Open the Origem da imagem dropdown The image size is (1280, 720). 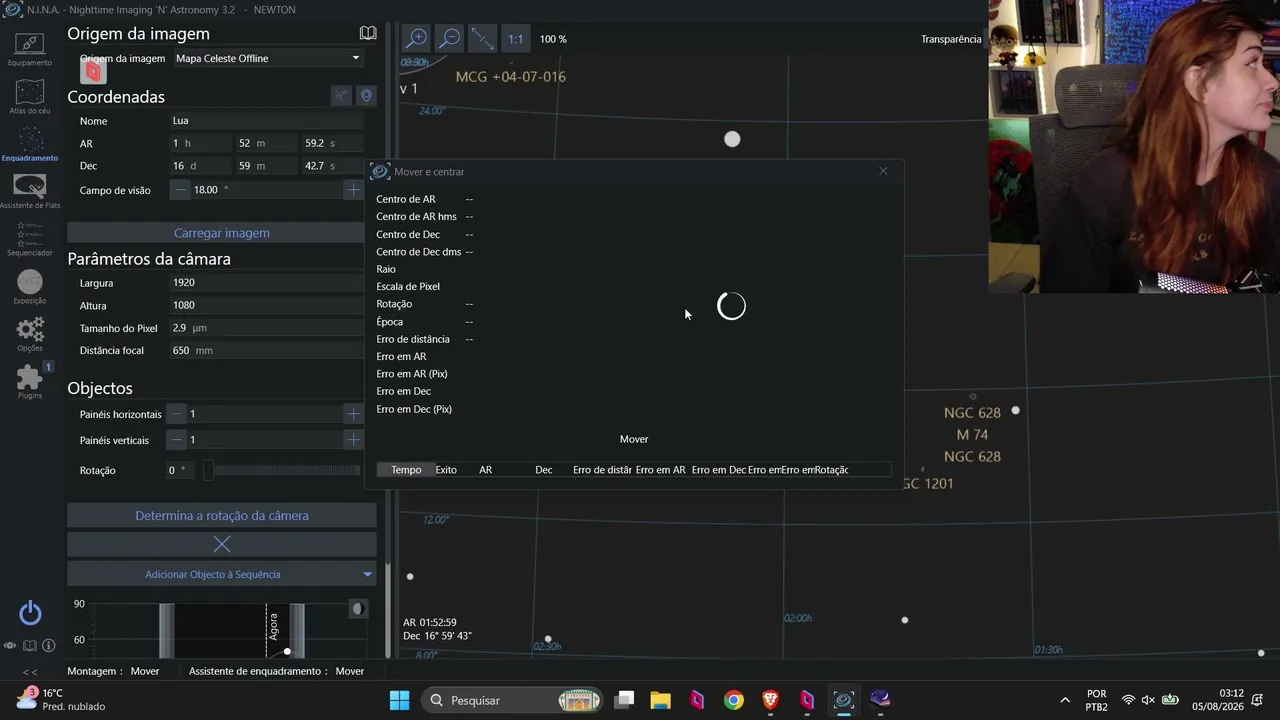(x=267, y=58)
